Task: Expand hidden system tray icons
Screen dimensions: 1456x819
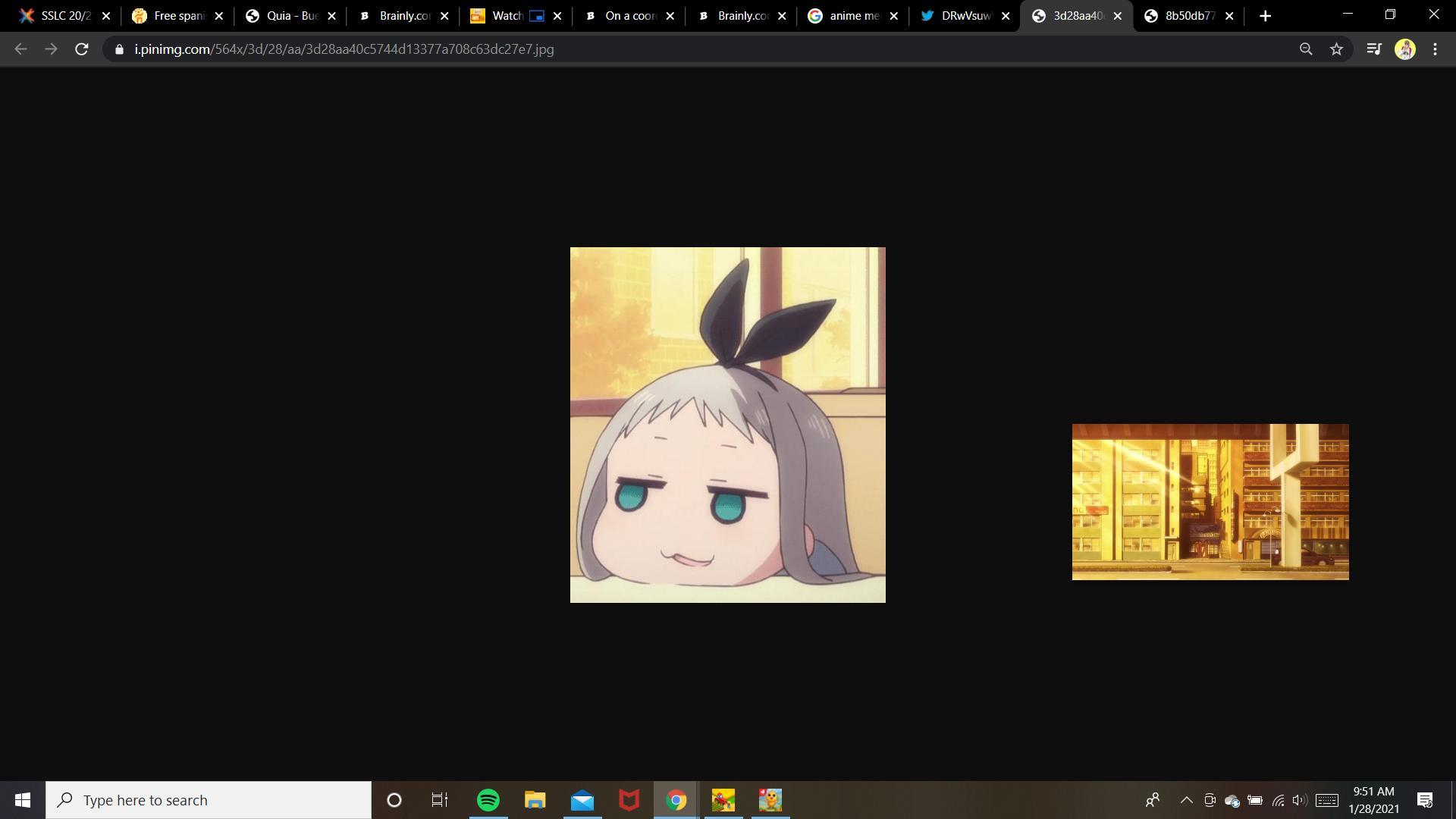Action: [x=1186, y=800]
